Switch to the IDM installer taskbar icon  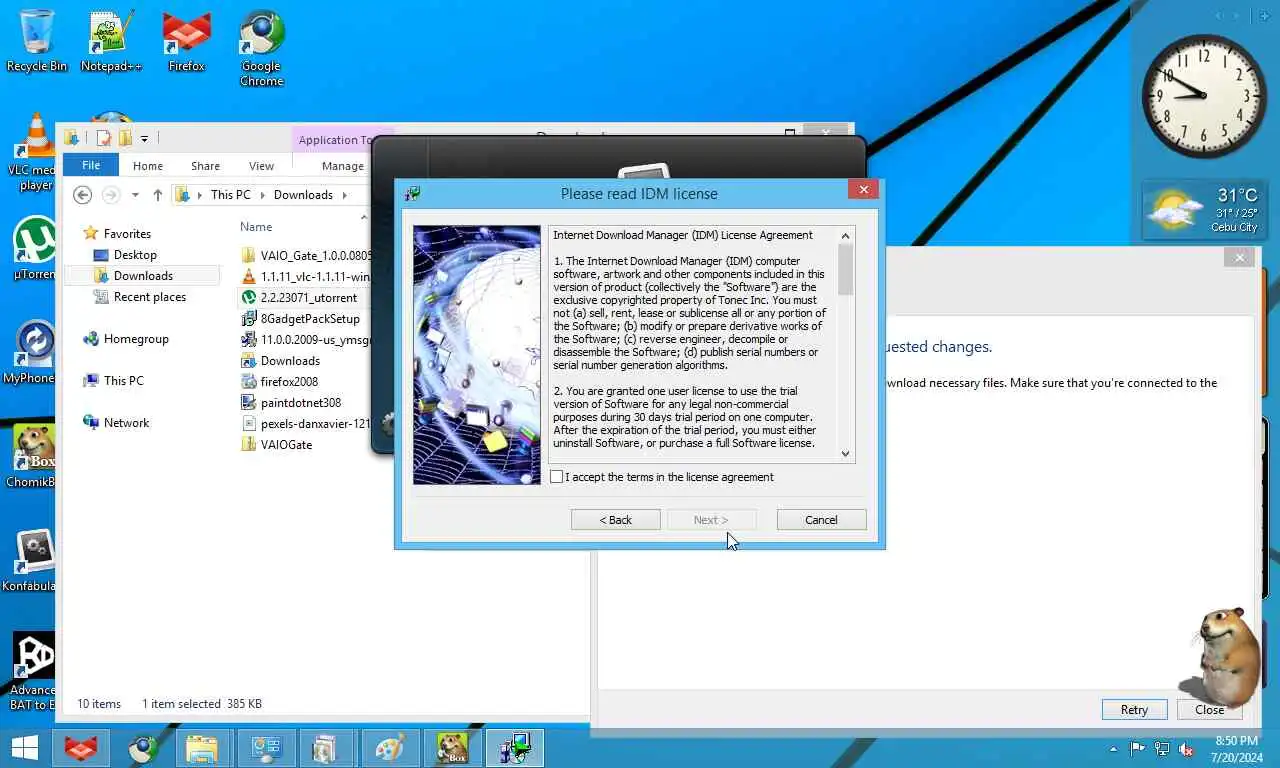coord(515,748)
